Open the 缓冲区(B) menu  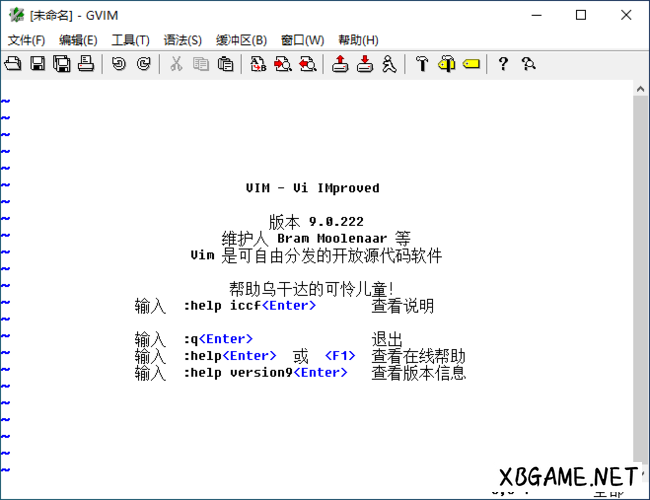(x=241, y=40)
